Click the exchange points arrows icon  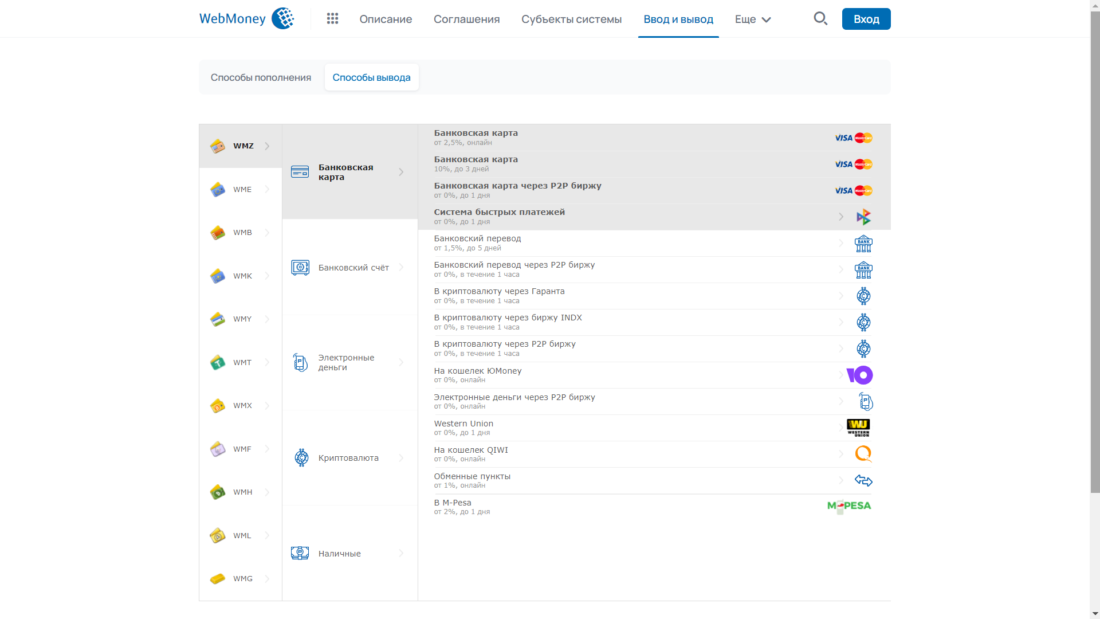[x=863, y=481]
